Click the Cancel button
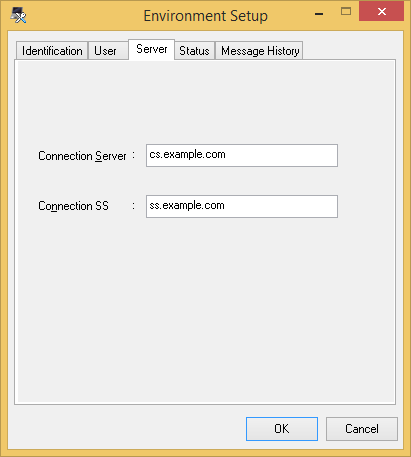 [362, 429]
